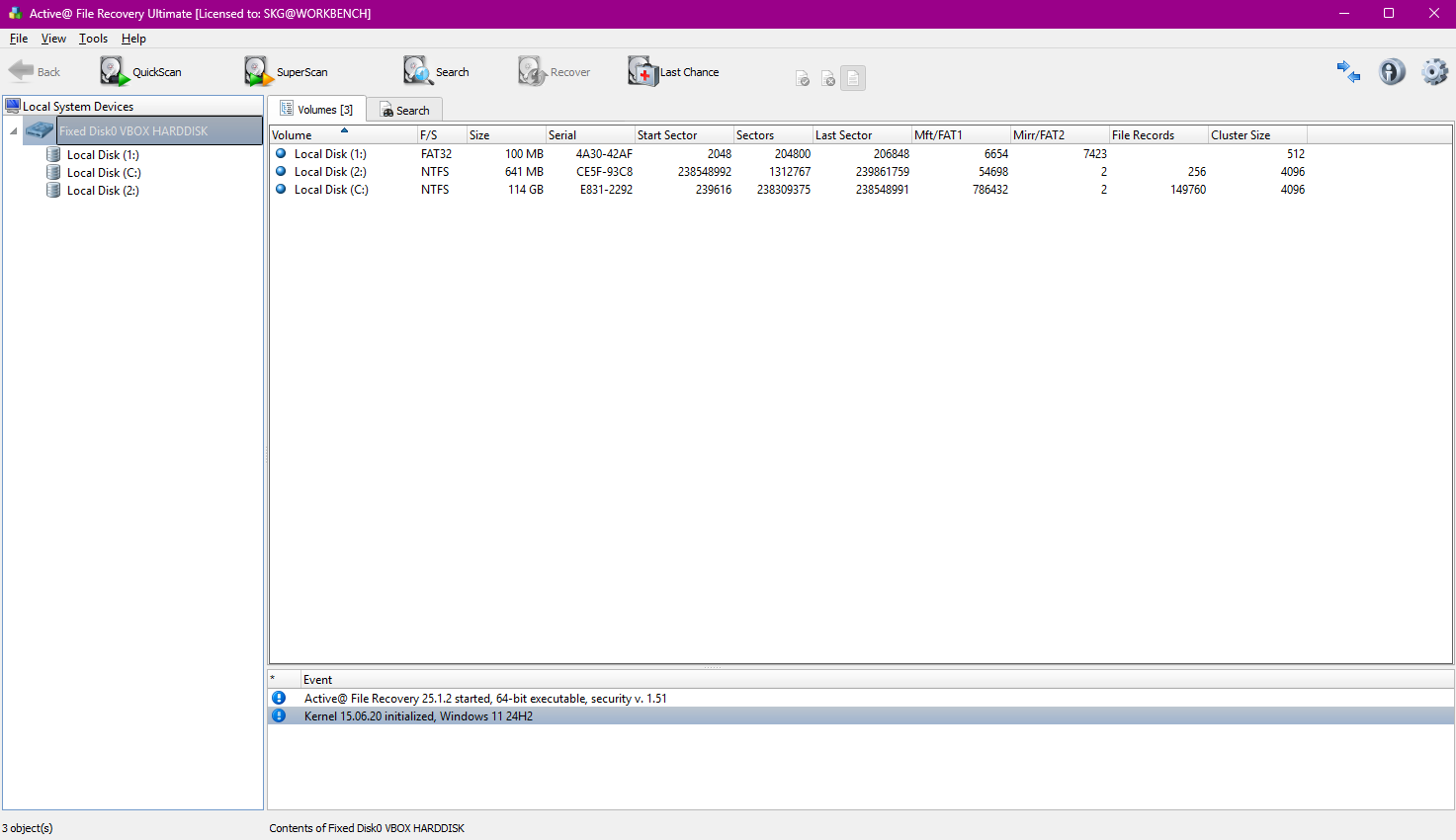The image size is (1456, 840).
Task: Click serial number CE5F-93C8
Action: (604, 171)
